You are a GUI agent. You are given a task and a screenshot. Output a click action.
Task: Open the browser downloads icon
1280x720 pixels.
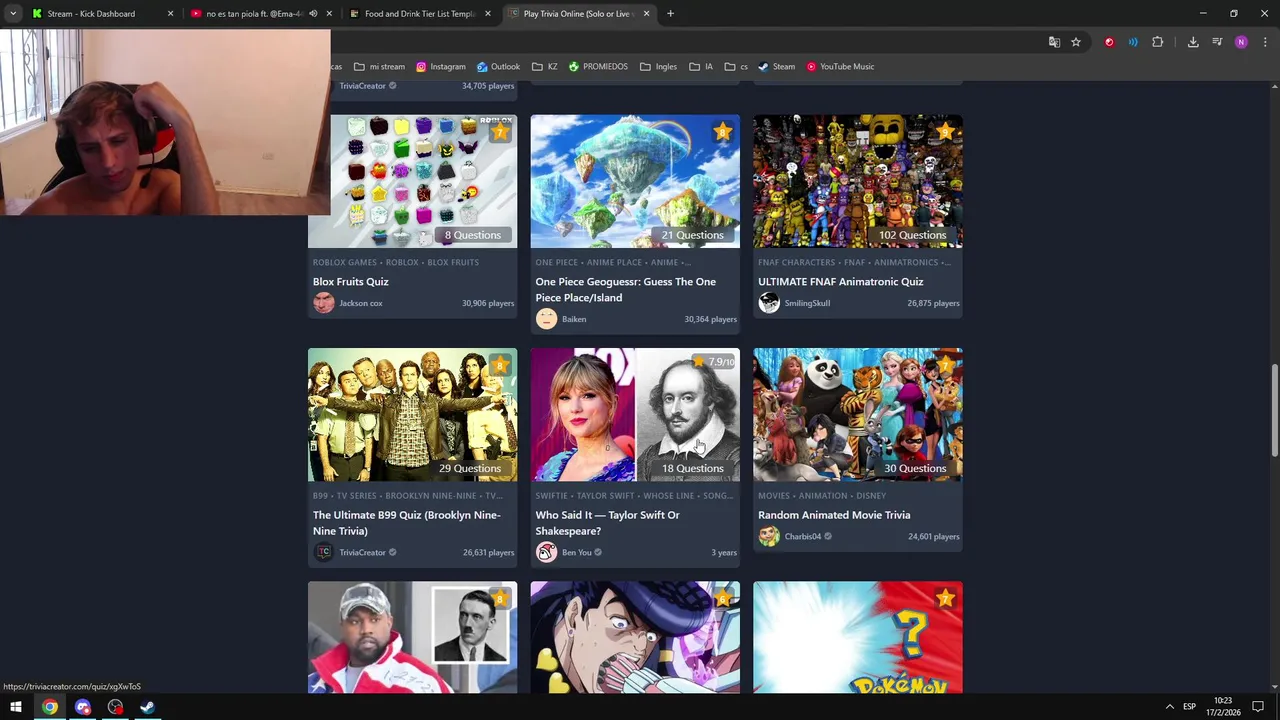[1193, 42]
